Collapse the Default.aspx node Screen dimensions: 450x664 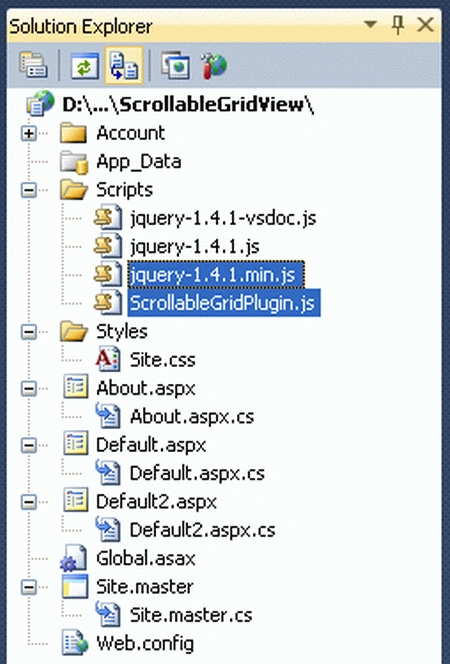click(x=29, y=445)
